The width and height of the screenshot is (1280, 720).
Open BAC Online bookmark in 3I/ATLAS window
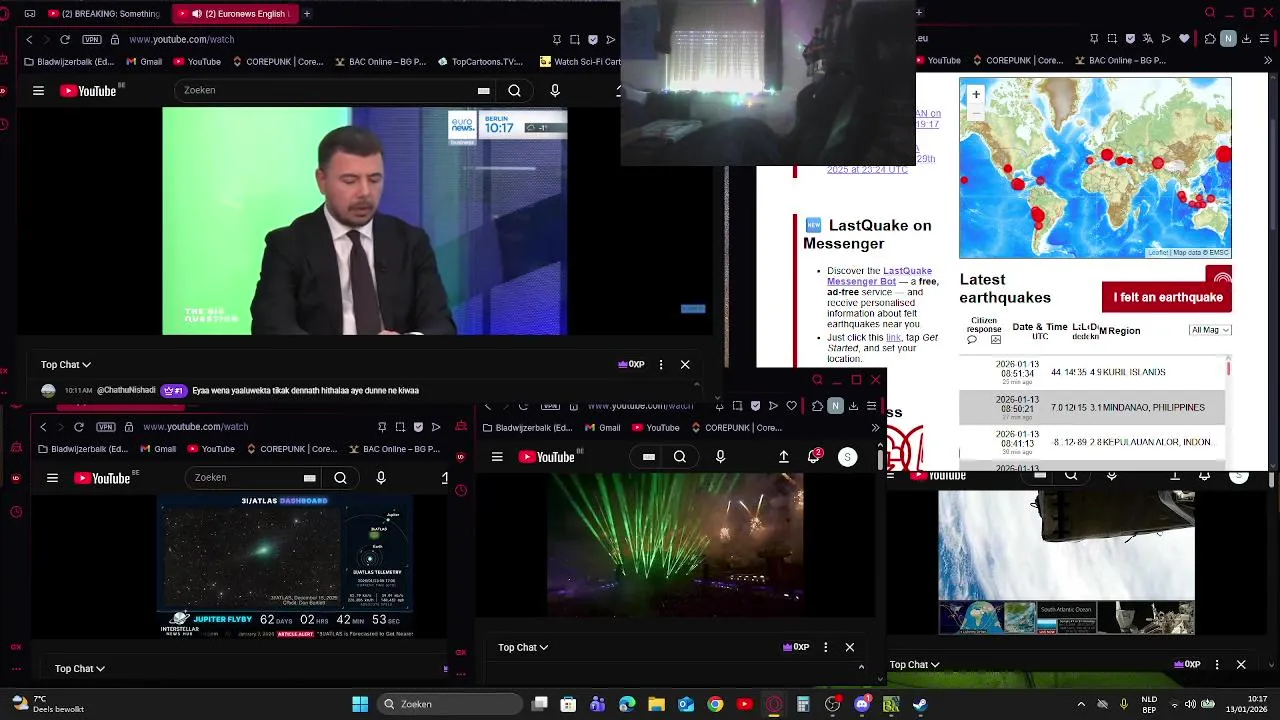[394, 449]
